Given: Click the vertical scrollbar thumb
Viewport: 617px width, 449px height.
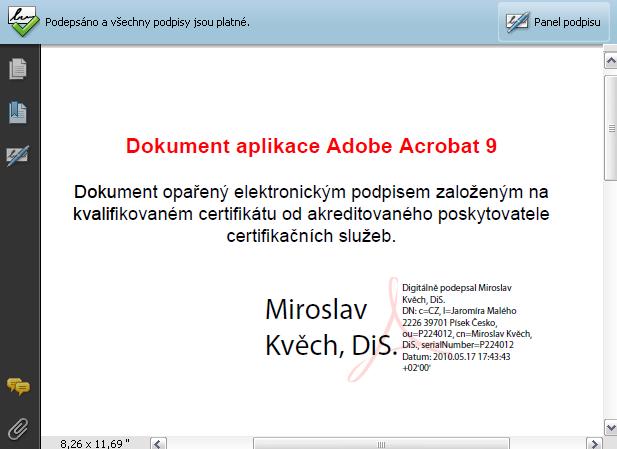Looking at the screenshot, I should pyautogui.click(x=611, y=128).
